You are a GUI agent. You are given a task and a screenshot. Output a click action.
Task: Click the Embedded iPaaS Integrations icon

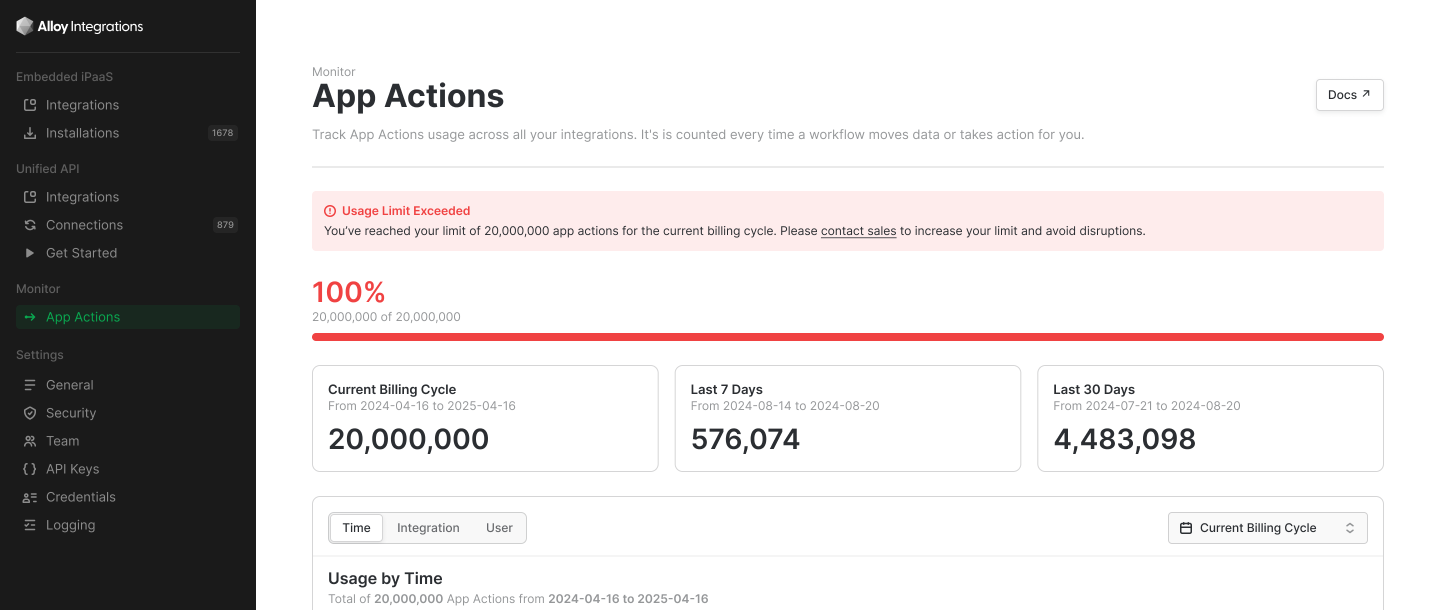click(30, 105)
